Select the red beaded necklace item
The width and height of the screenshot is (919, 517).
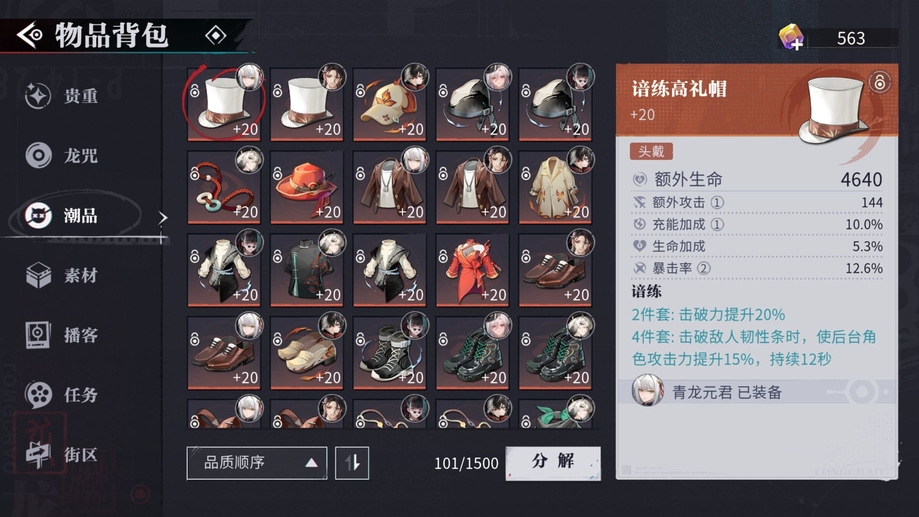click(224, 187)
